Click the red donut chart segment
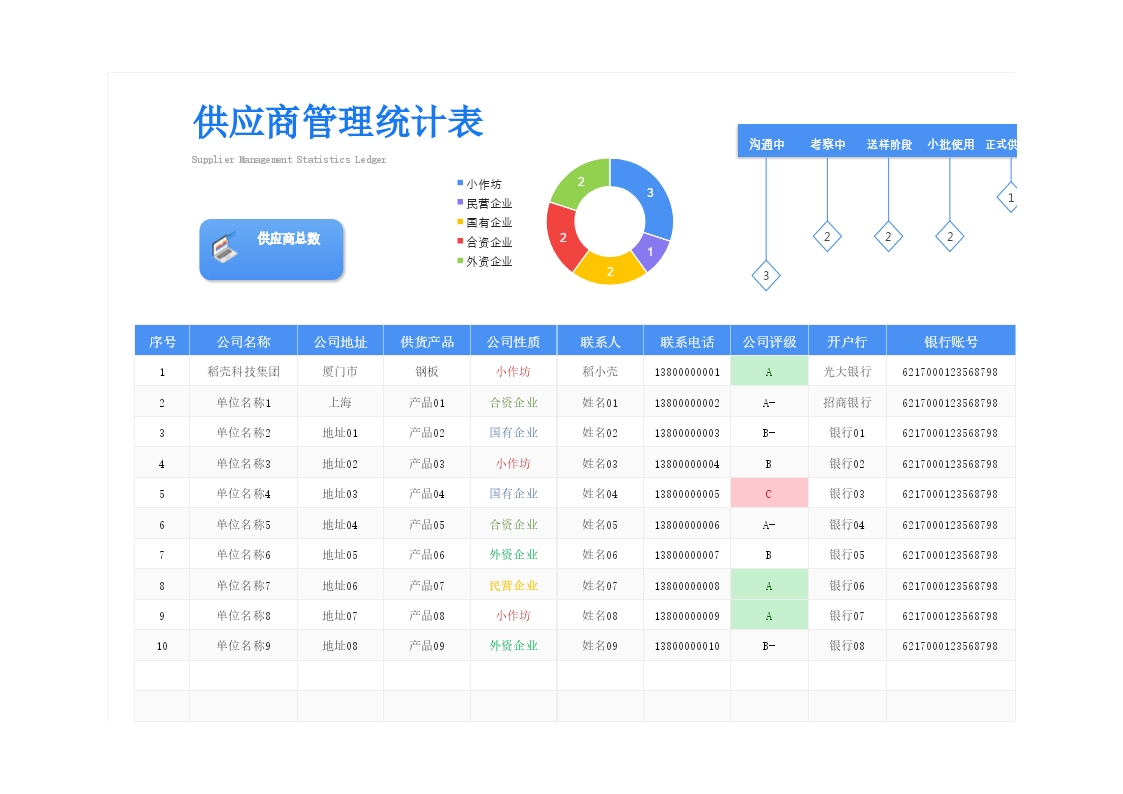The height and width of the screenshot is (794, 1123). coord(564,237)
